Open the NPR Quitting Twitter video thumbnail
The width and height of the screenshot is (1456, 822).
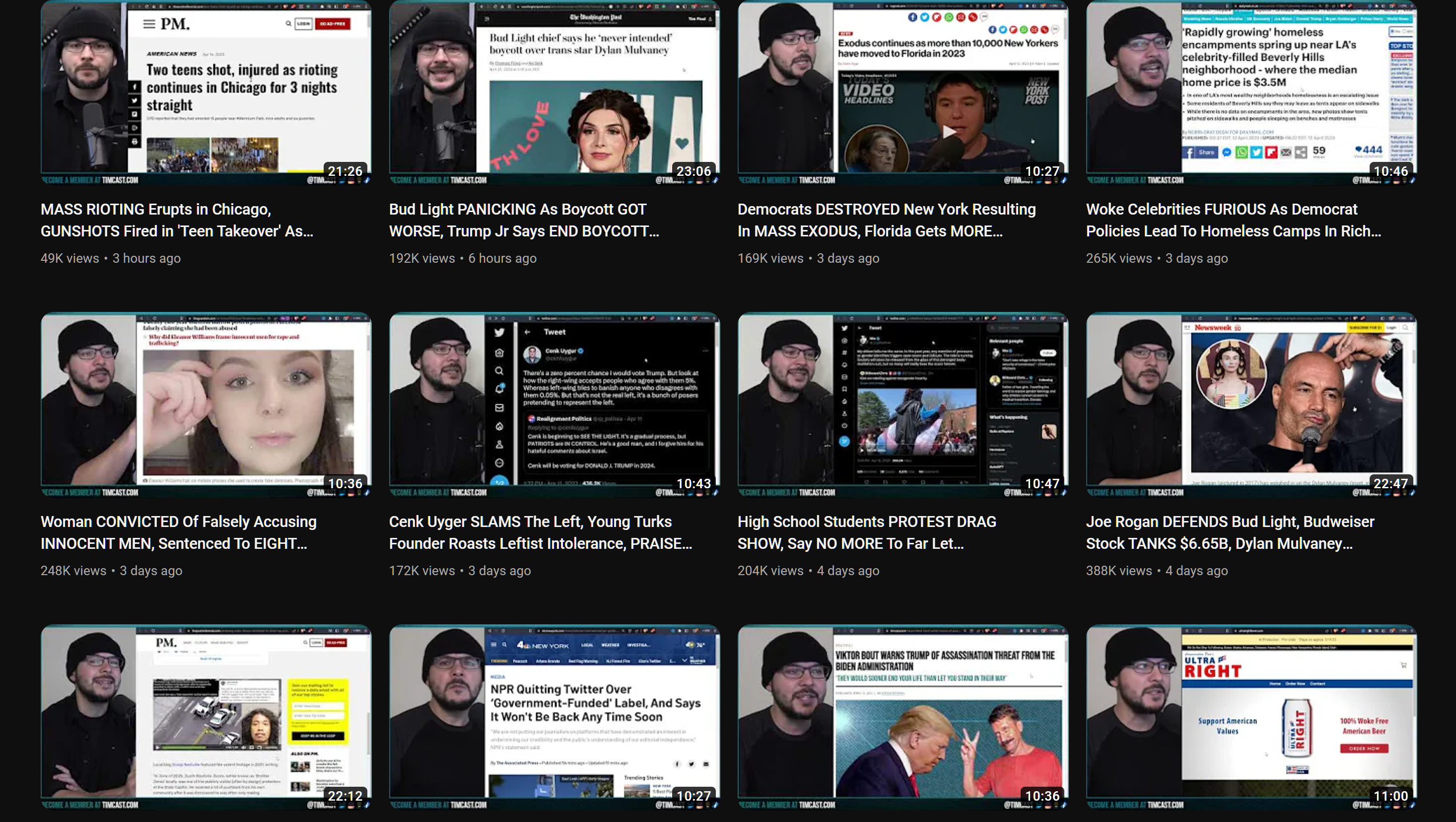(554, 717)
